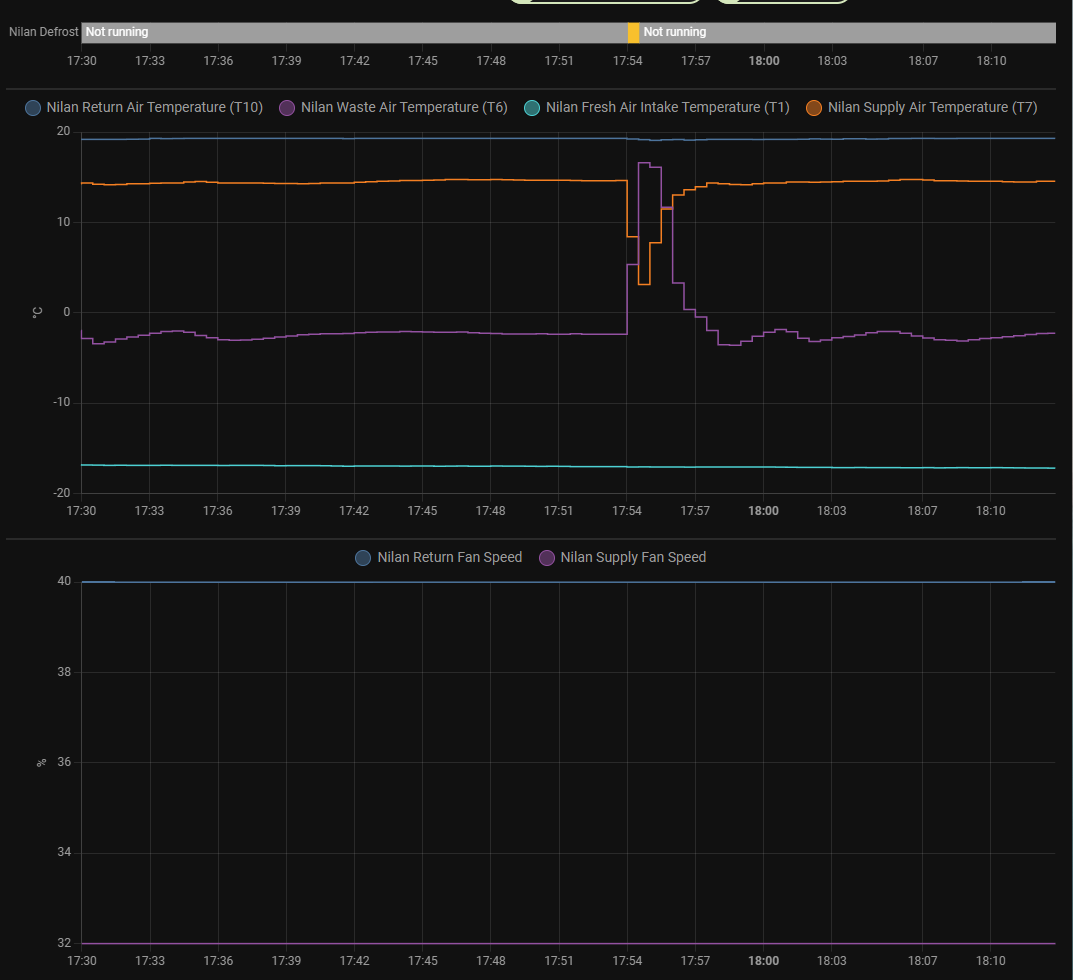Hide the Nilan Waste Air Temperature (T6) series label
1073x980 pixels.
(404, 108)
